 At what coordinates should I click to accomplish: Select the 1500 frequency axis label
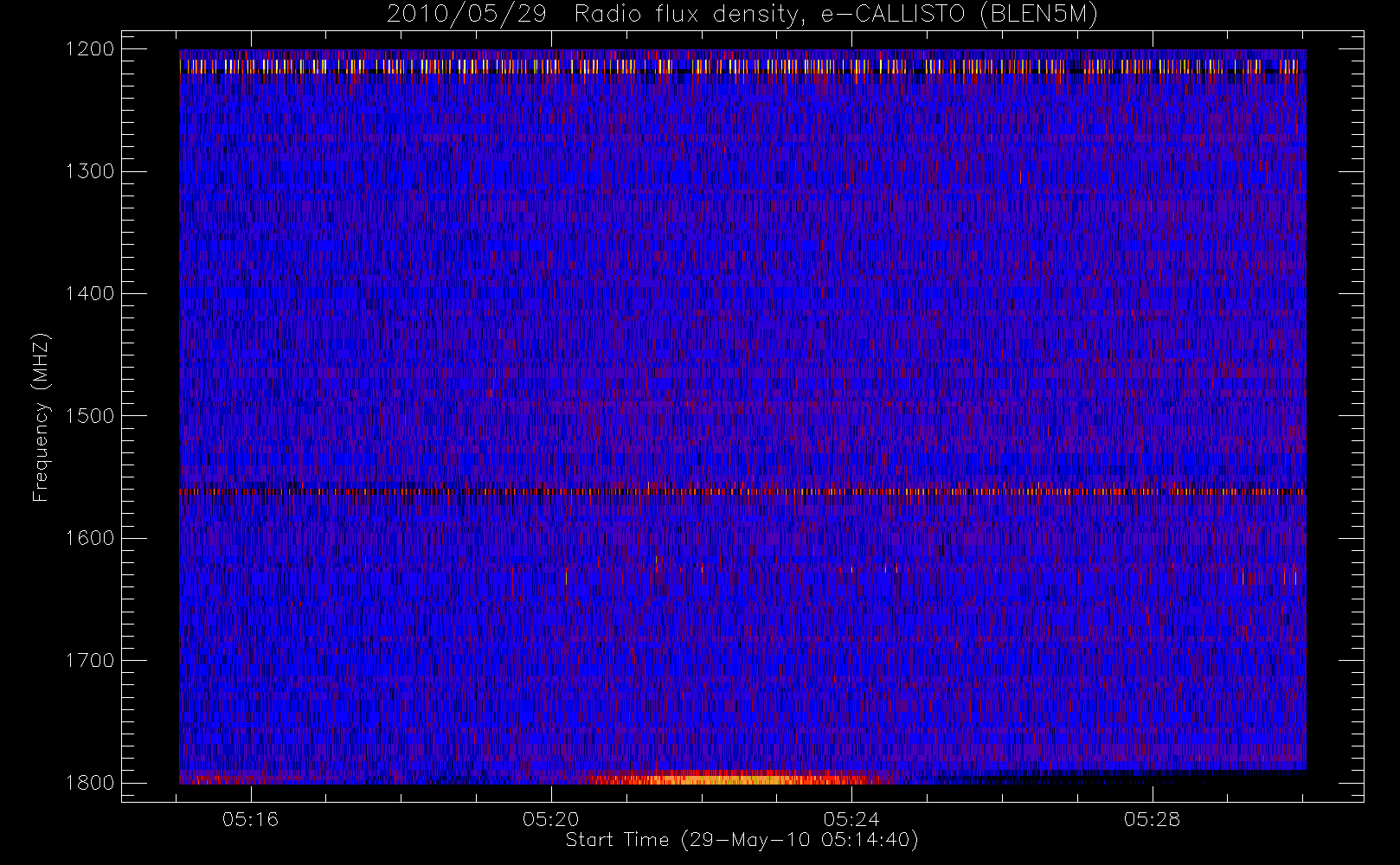coord(90,416)
